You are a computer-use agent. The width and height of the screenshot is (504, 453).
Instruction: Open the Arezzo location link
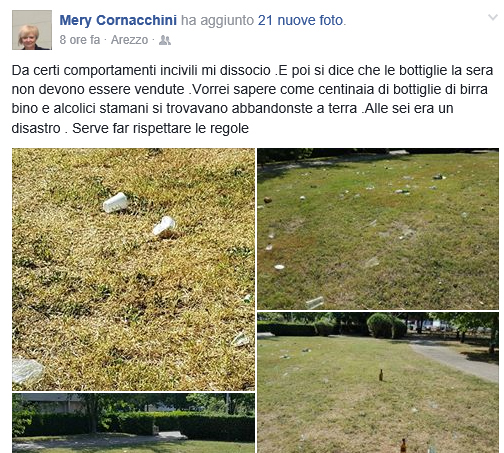[129, 40]
